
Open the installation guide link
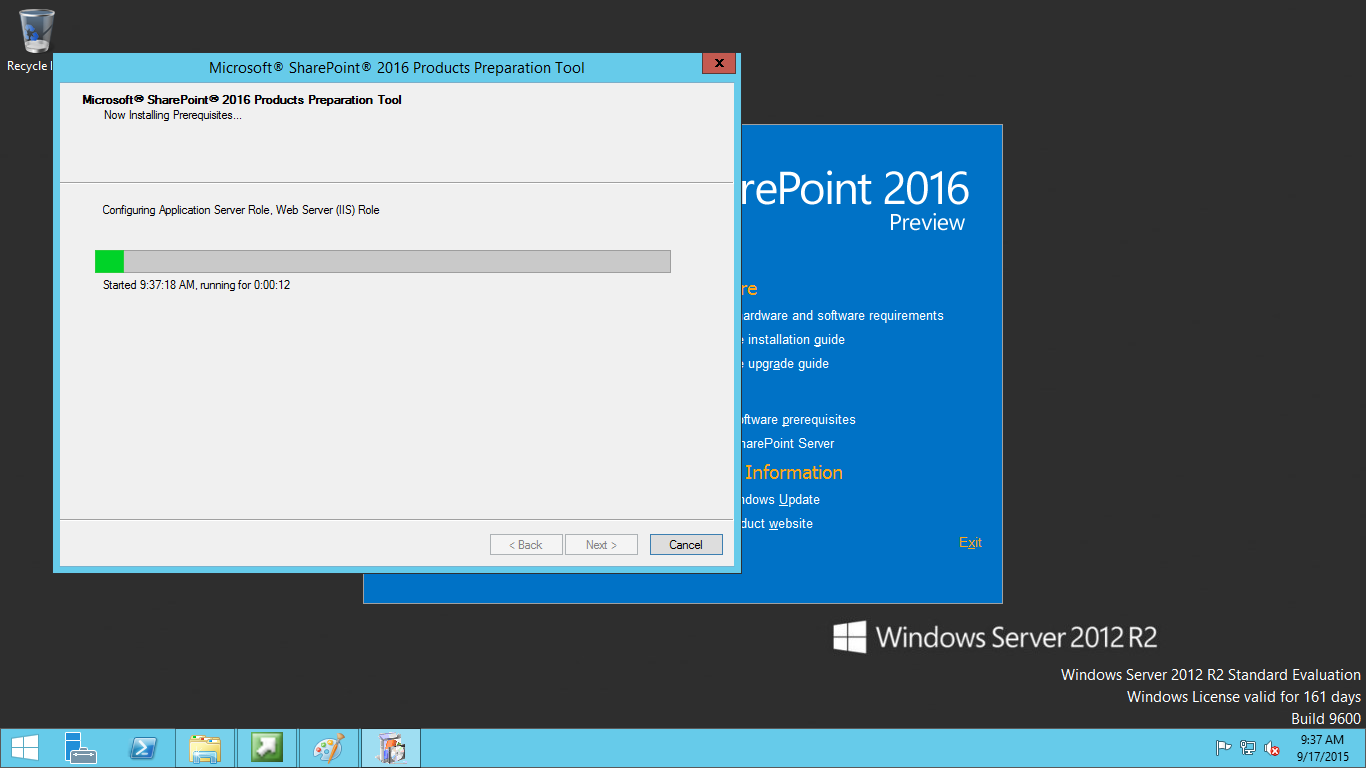793,340
